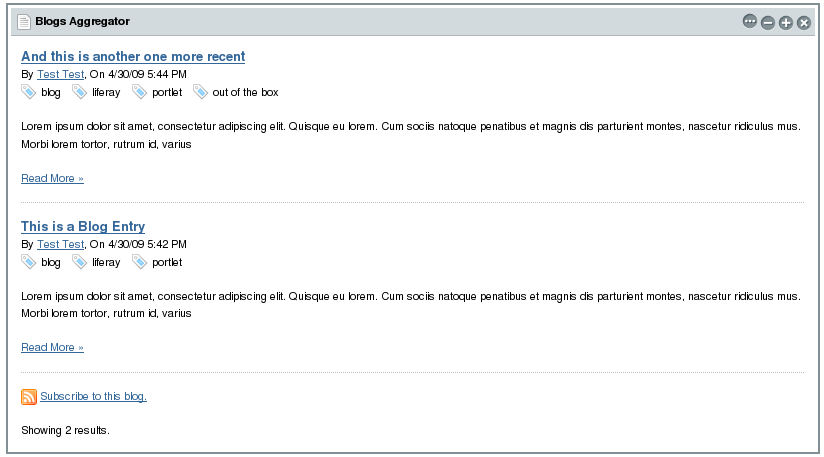Remove the Blogs Aggregator portlet
Viewport: 824px width, 457px height.
pyautogui.click(x=804, y=22)
